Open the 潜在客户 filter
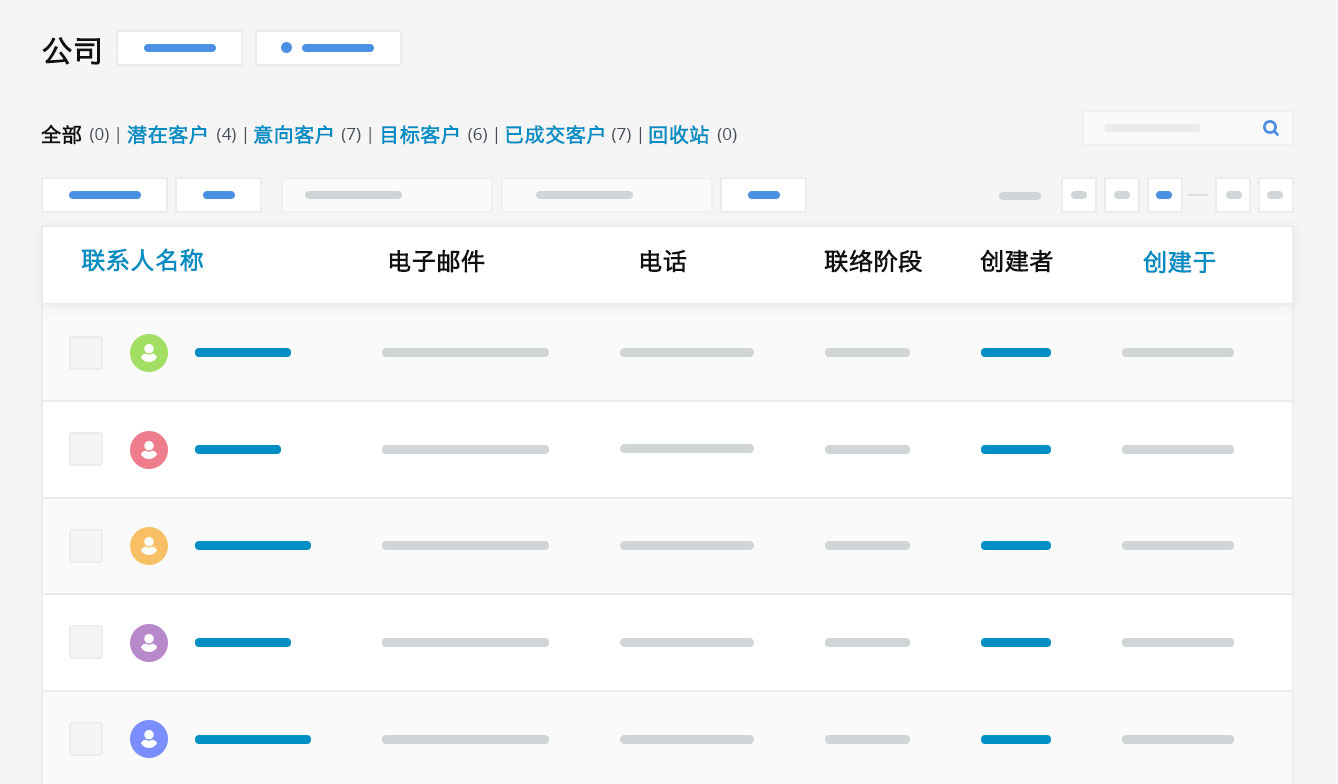The image size is (1338, 784). [167, 135]
